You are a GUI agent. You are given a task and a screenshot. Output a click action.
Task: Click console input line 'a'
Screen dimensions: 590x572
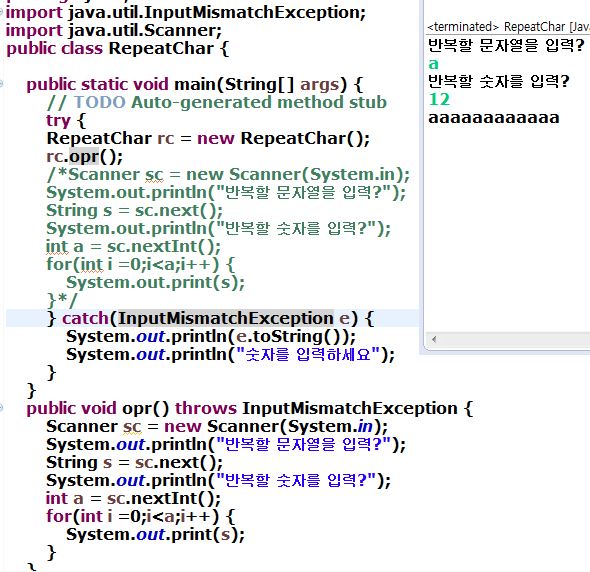(x=433, y=64)
